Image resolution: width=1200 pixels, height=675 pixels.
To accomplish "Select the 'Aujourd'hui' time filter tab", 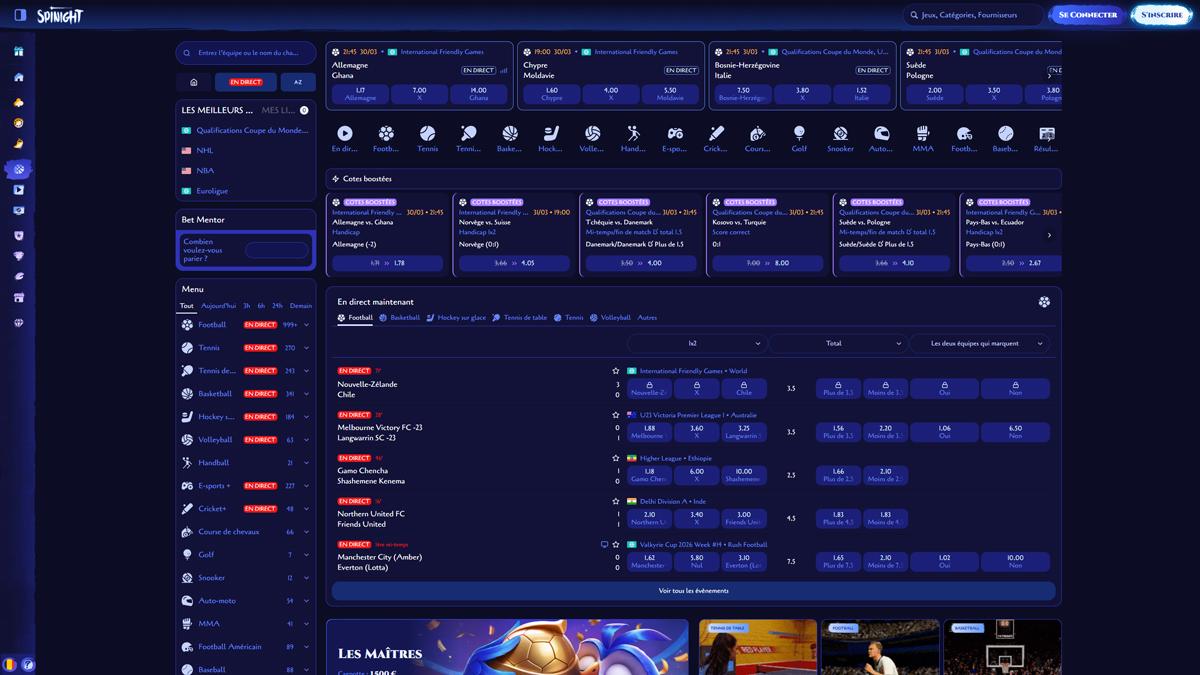I will (218, 306).
